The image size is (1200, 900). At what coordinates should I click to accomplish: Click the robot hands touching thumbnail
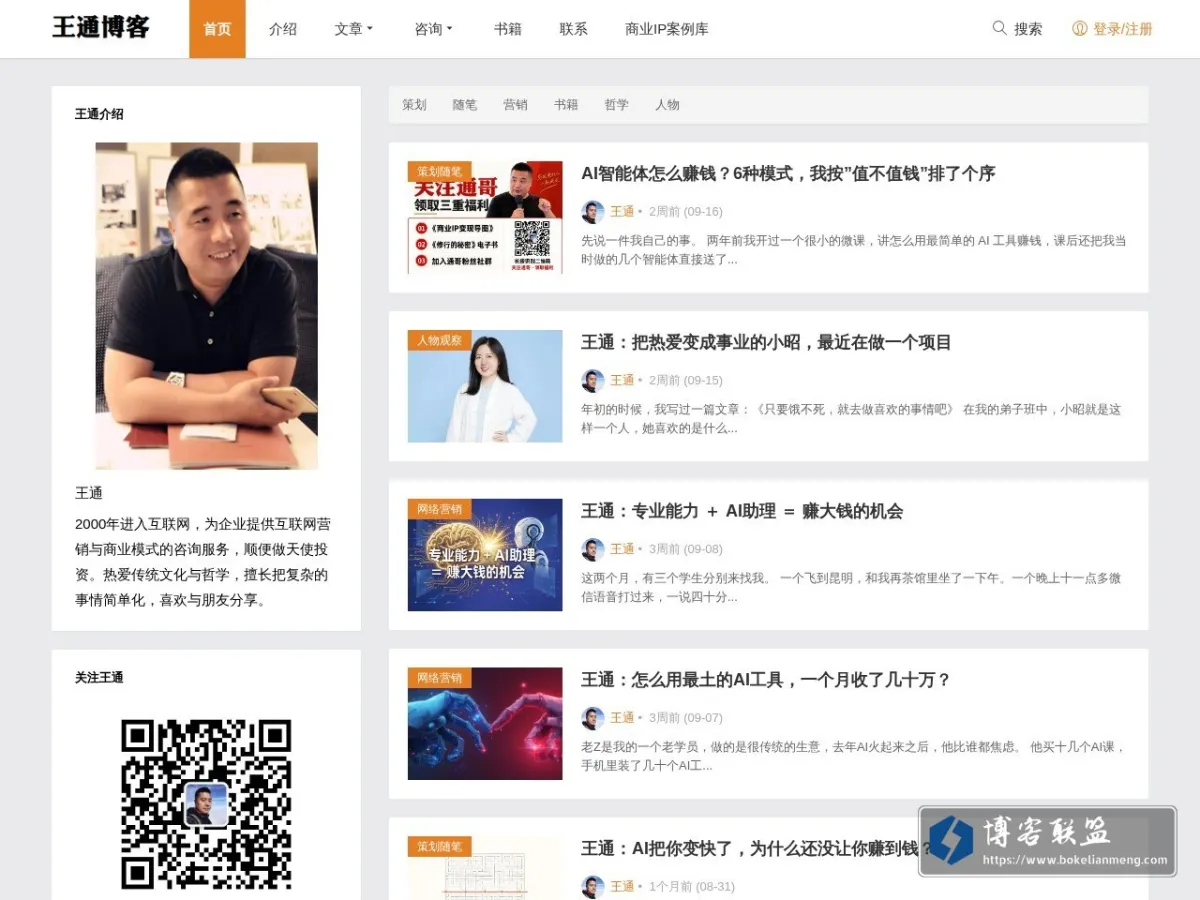click(x=485, y=724)
